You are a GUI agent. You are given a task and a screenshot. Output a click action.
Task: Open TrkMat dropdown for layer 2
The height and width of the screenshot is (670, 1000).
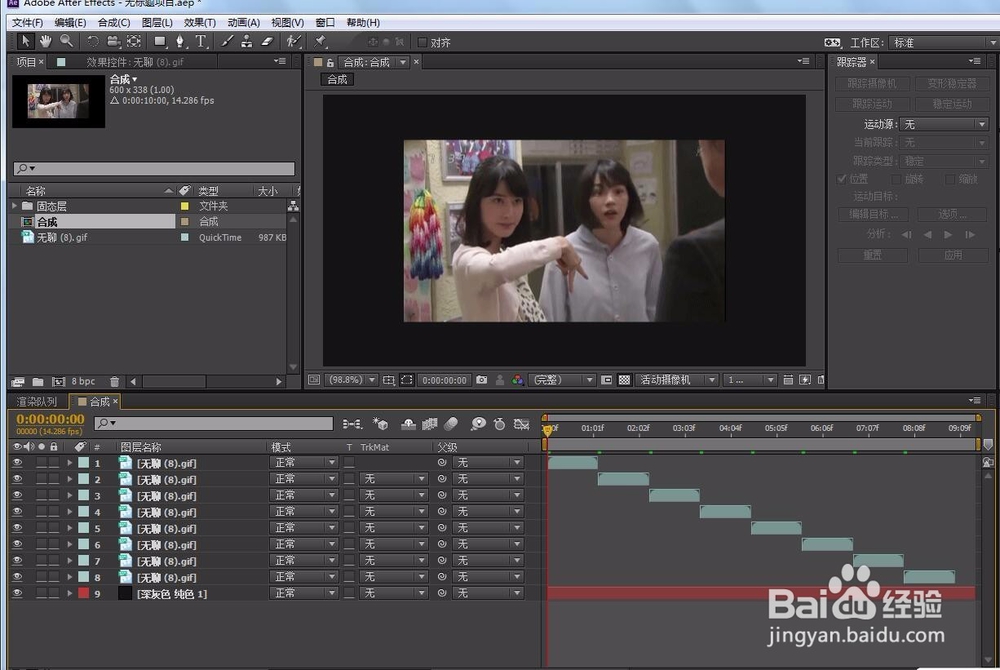pyautogui.click(x=393, y=479)
